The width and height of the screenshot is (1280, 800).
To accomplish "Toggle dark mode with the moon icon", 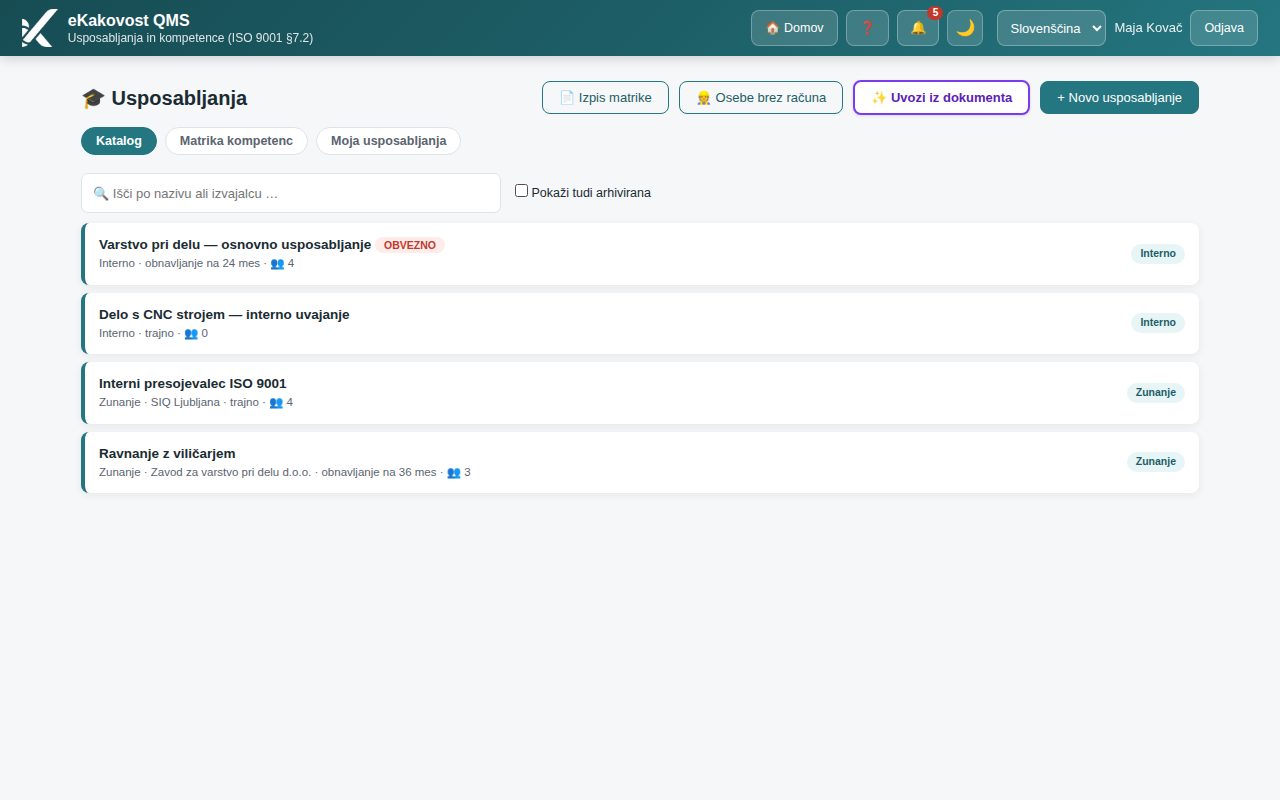I will pyautogui.click(x=965, y=28).
